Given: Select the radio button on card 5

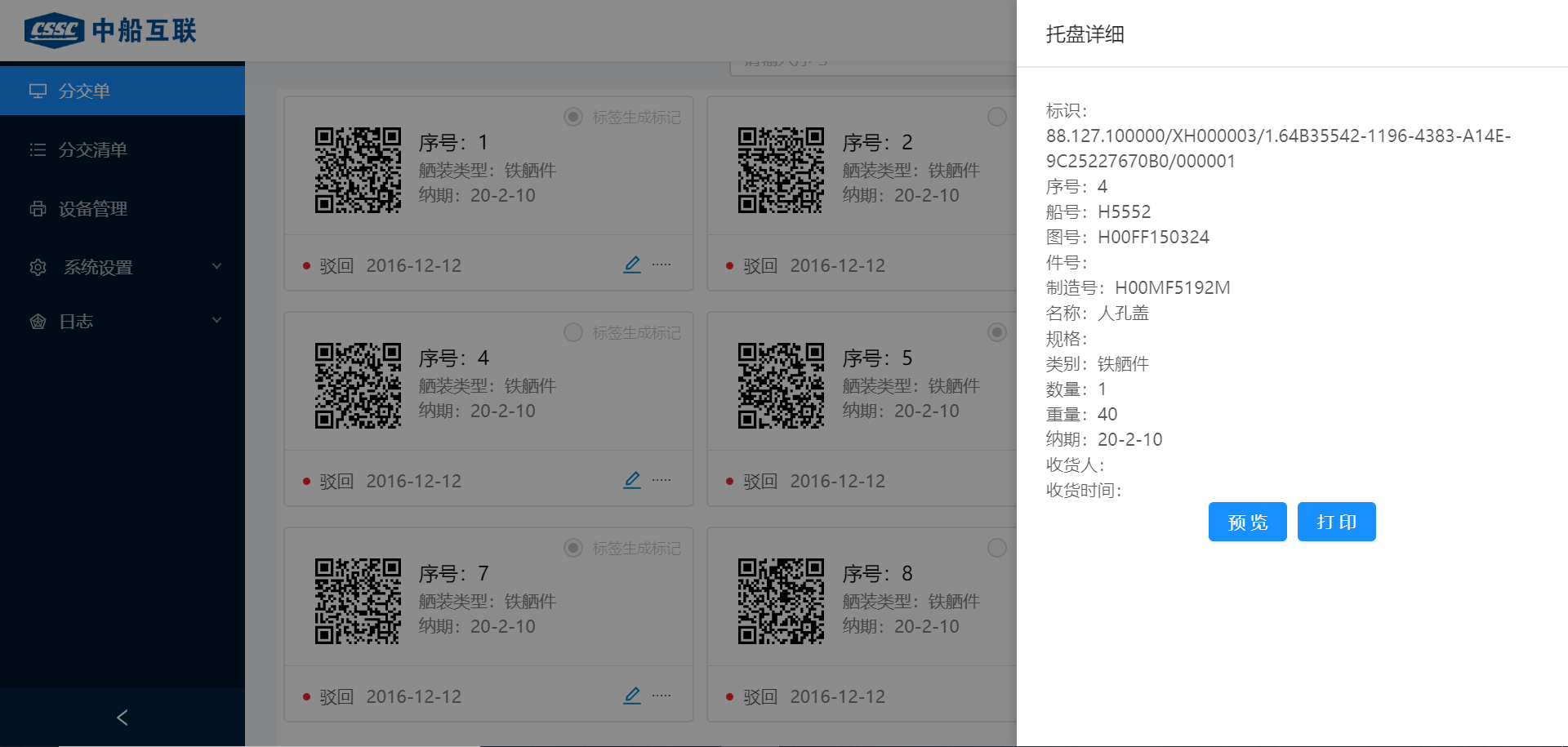Looking at the screenshot, I should tap(996, 332).
